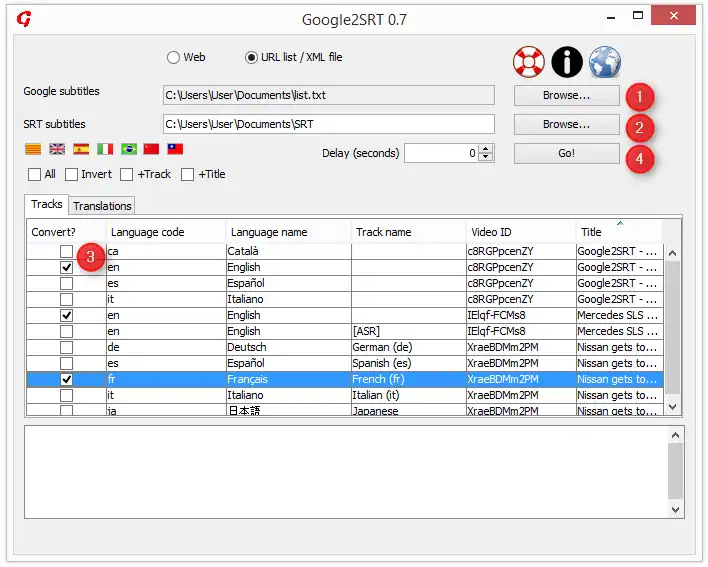Image resolution: width=708 pixels, height=567 pixels.
Task: Sort by Language code column header
Action: click(166, 232)
